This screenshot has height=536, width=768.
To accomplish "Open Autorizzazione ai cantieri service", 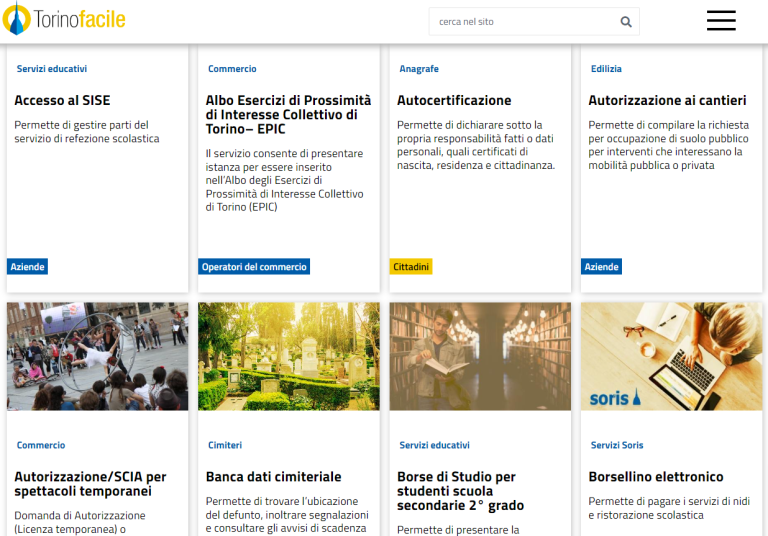I will (x=667, y=101).
